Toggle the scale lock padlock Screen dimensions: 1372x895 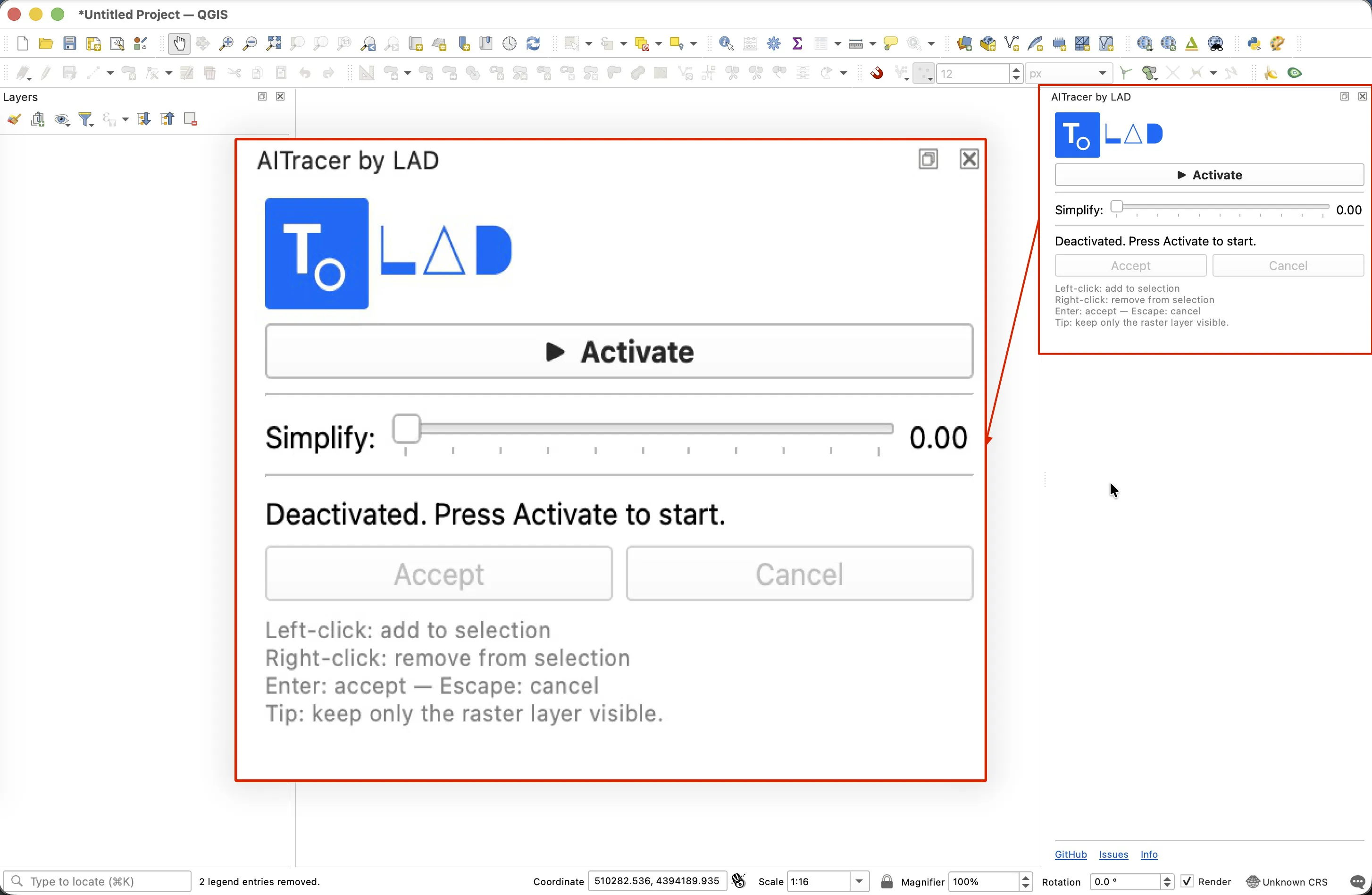click(887, 881)
